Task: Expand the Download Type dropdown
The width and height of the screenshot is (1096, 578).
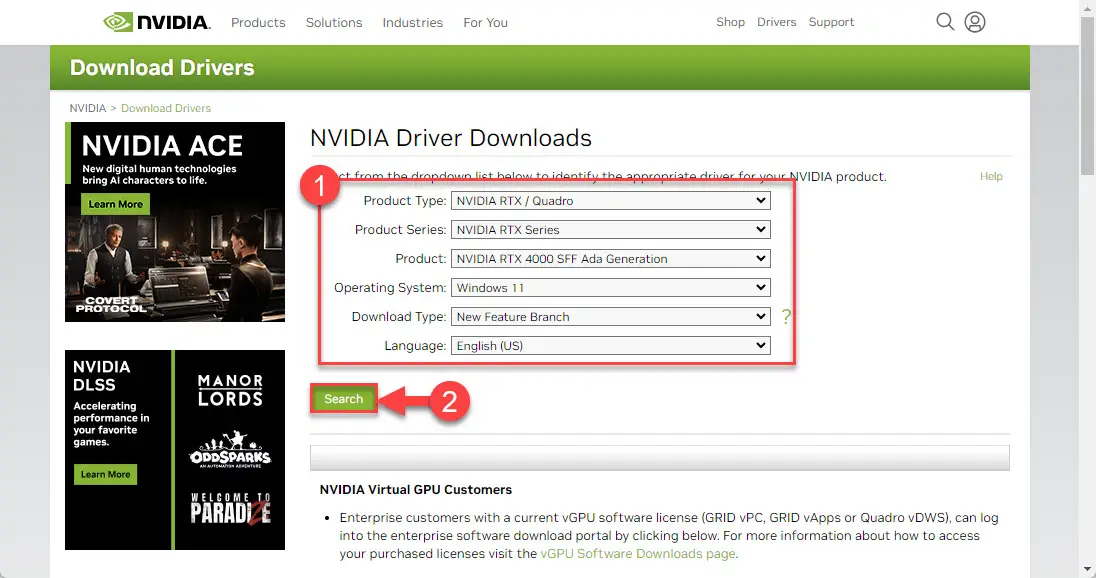Action: [610, 317]
